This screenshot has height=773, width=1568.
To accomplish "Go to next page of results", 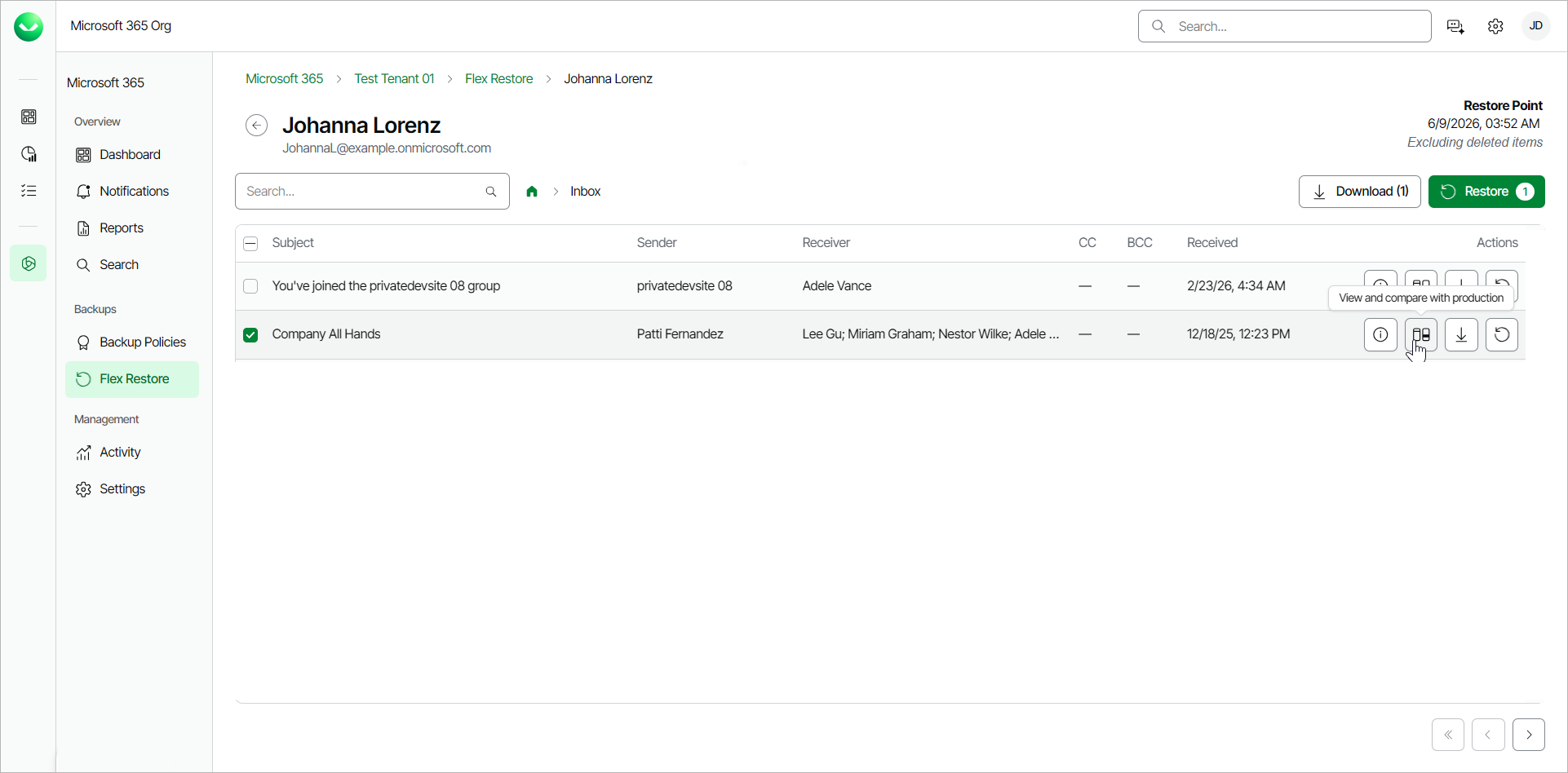I will point(1529,735).
